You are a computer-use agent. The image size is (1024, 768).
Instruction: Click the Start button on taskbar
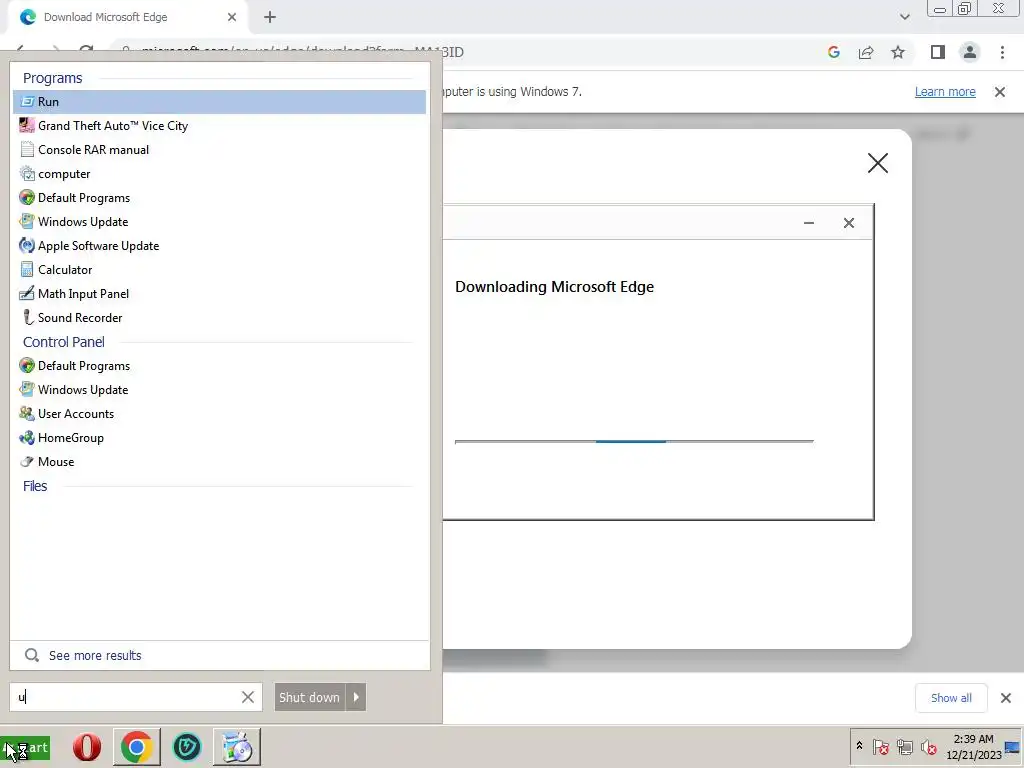point(25,748)
